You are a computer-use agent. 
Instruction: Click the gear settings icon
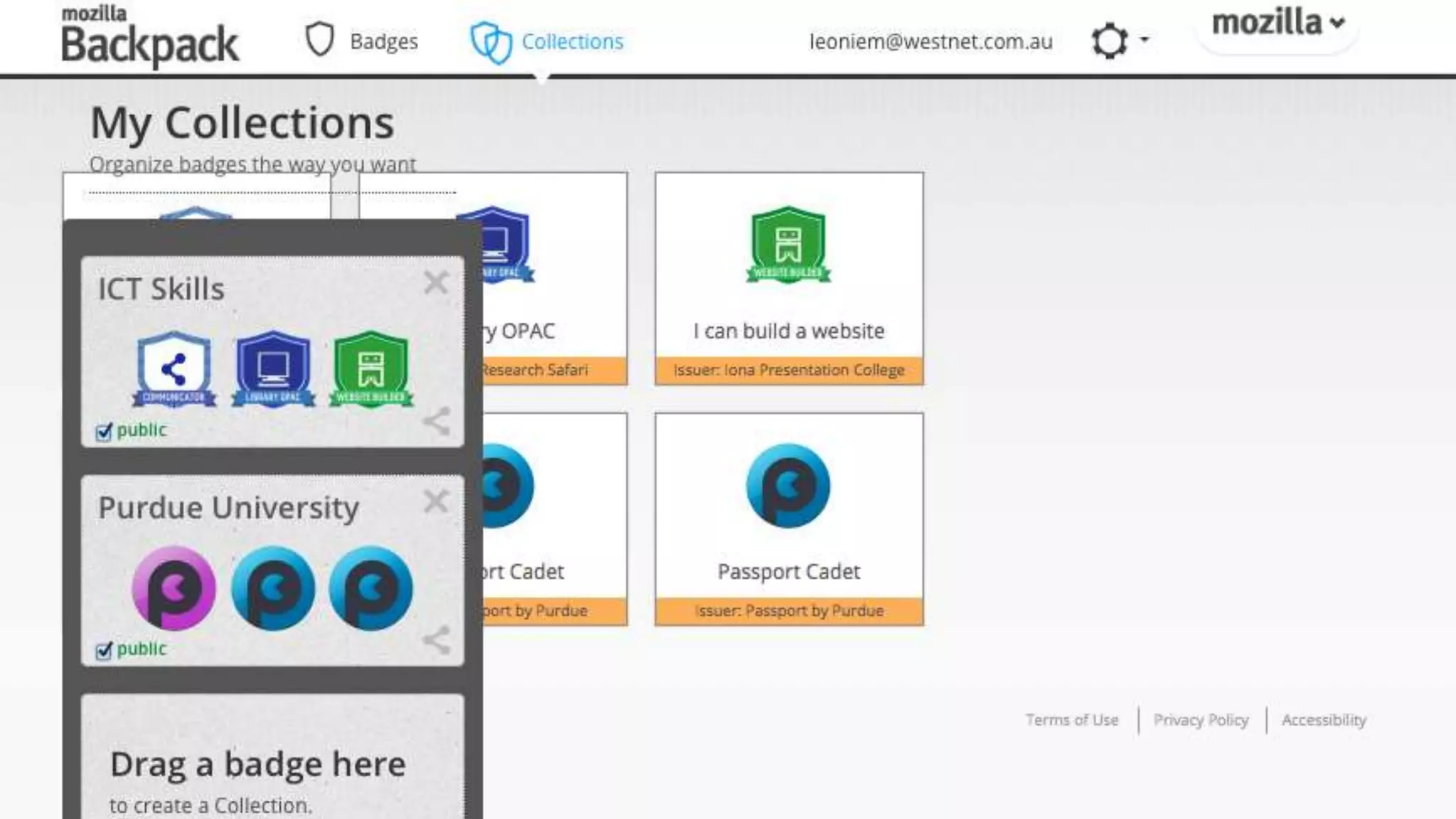point(1110,41)
